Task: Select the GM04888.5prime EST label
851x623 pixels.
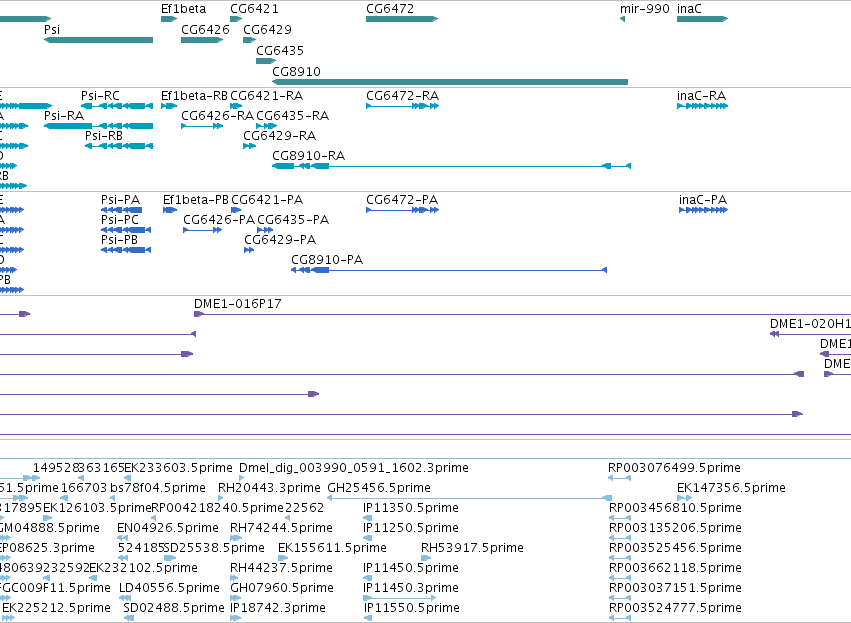Action: pos(49,528)
